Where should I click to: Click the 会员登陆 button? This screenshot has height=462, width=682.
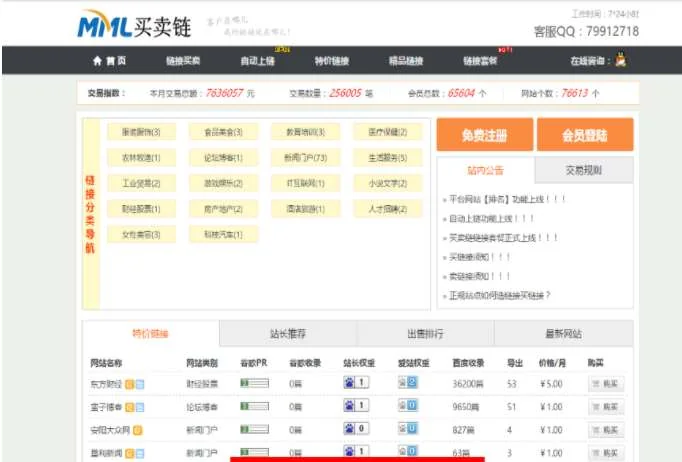584,135
